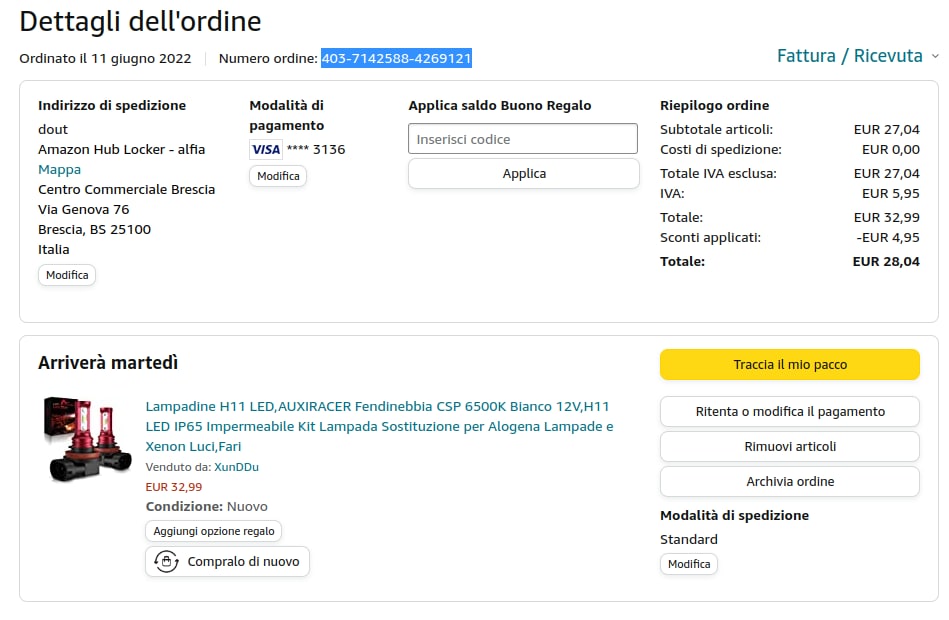The image size is (949, 620).
Task: Click the highlighted order number text
Action: (x=396, y=59)
